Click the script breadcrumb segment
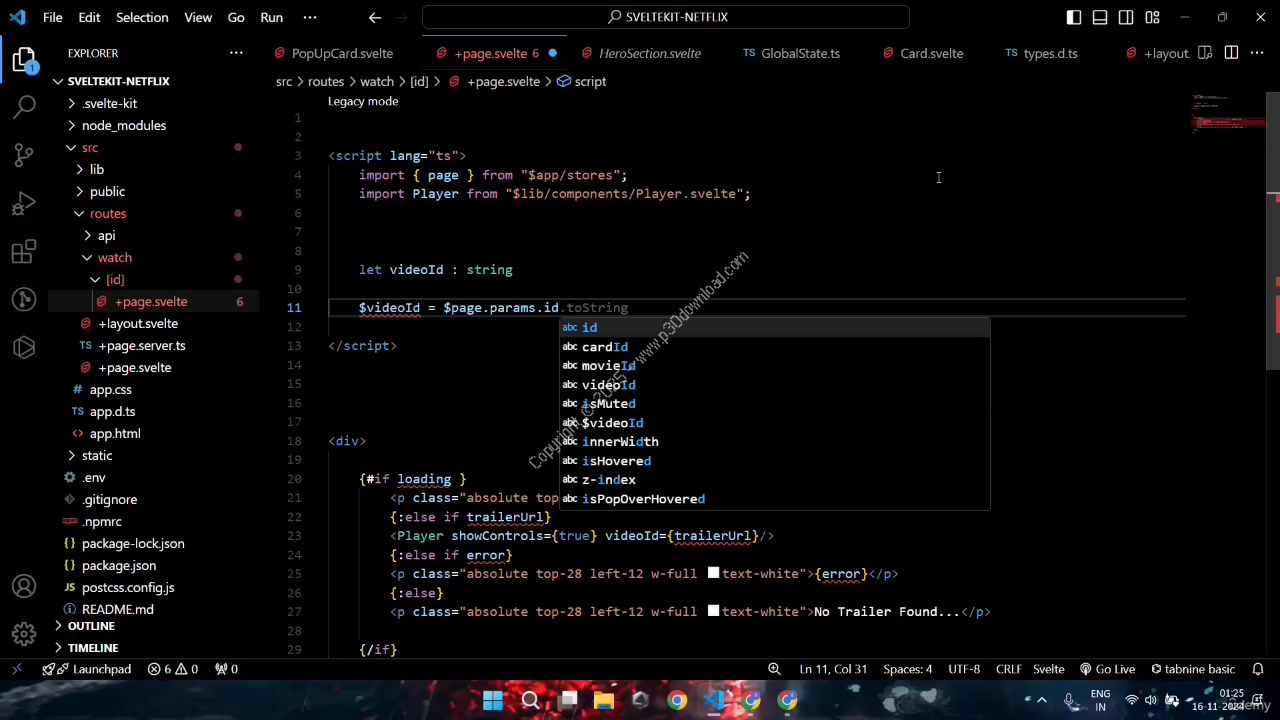The width and height of the screenshot is (1280, 720). 582,81
